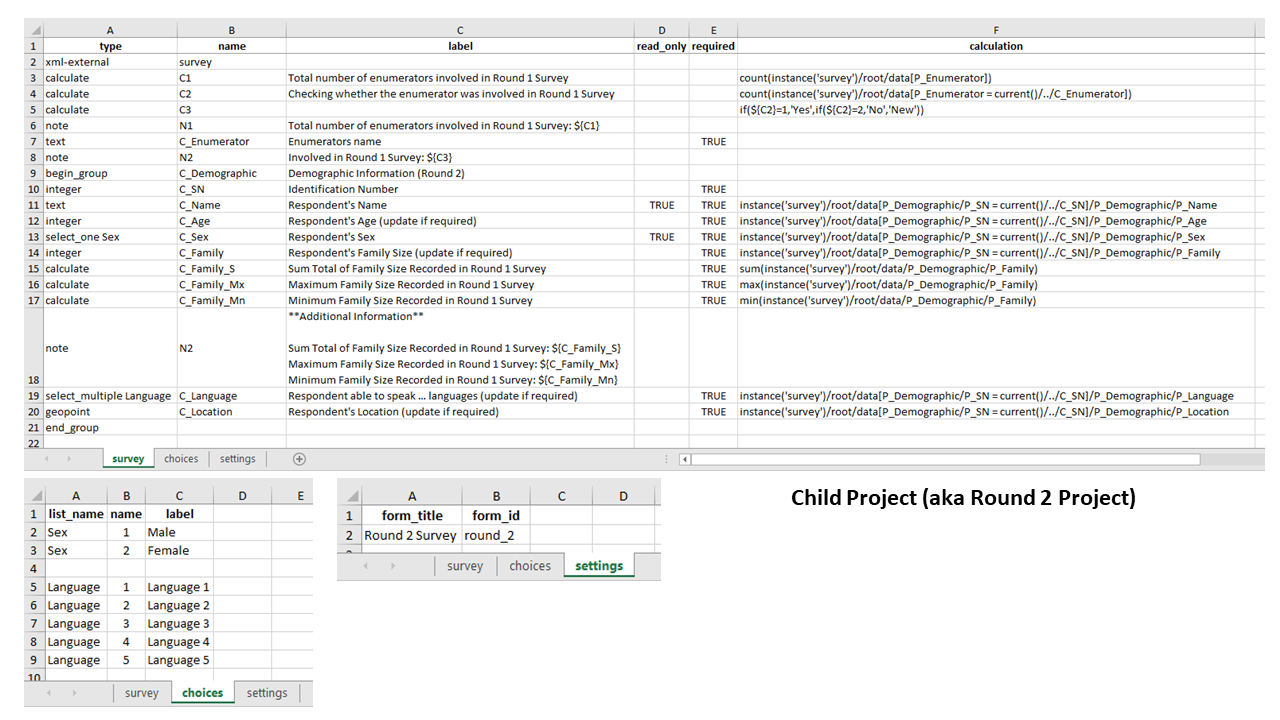Screen dimensions: 1280x720
Task: Click the left sheet-tab scroll arrow in top workbook
Action: tap(48, 458)
